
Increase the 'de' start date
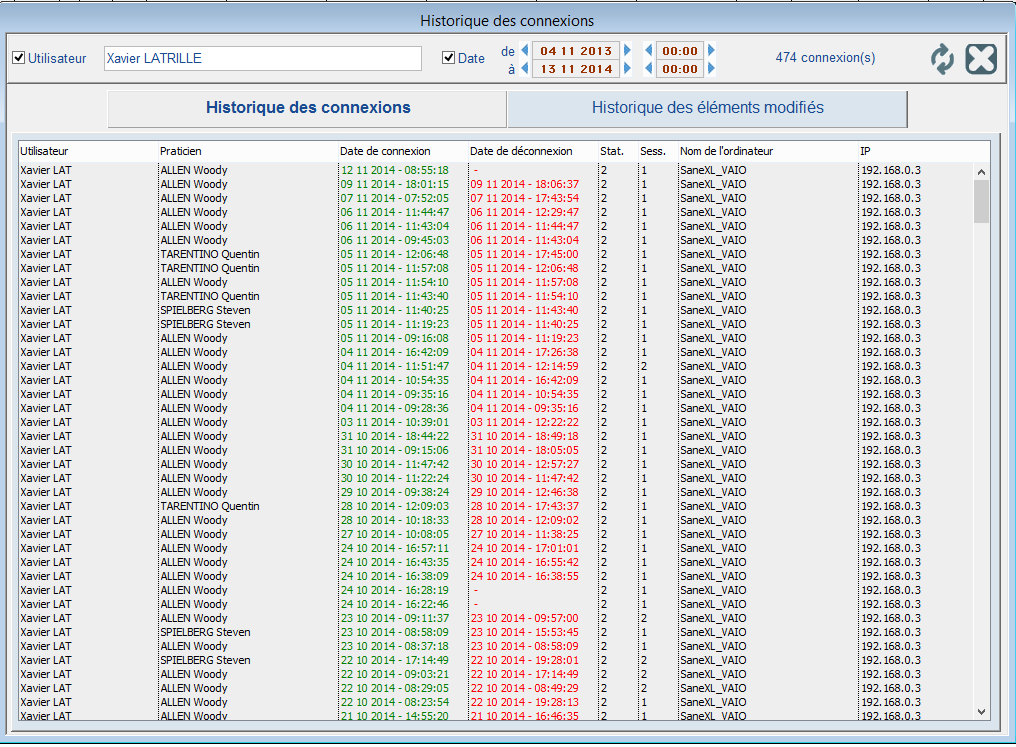coord(628,50)
